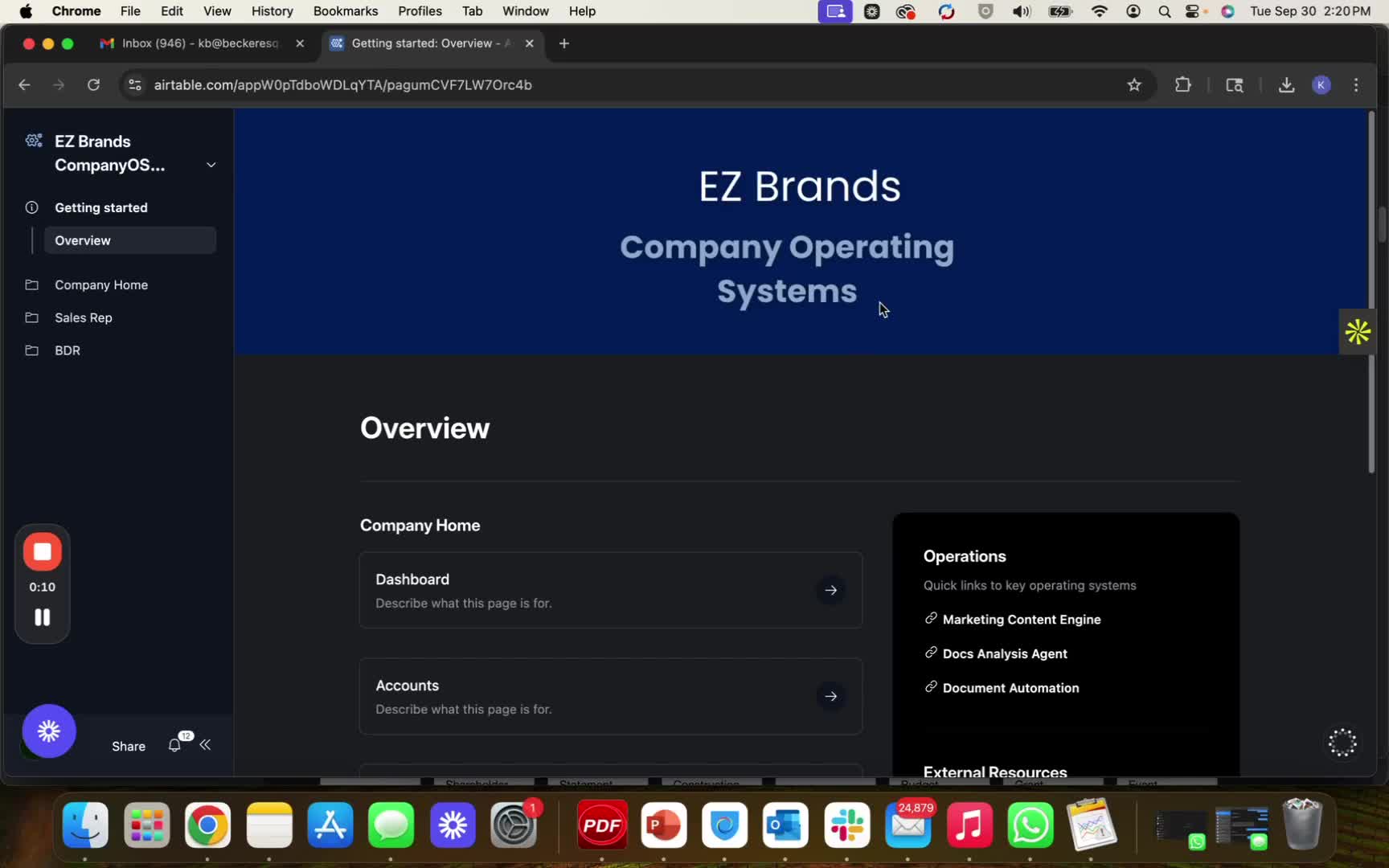Screen dimensions: 1389x868
Task: Switch to the Gmail Inbox tab
Action: [x=200, y=43]
